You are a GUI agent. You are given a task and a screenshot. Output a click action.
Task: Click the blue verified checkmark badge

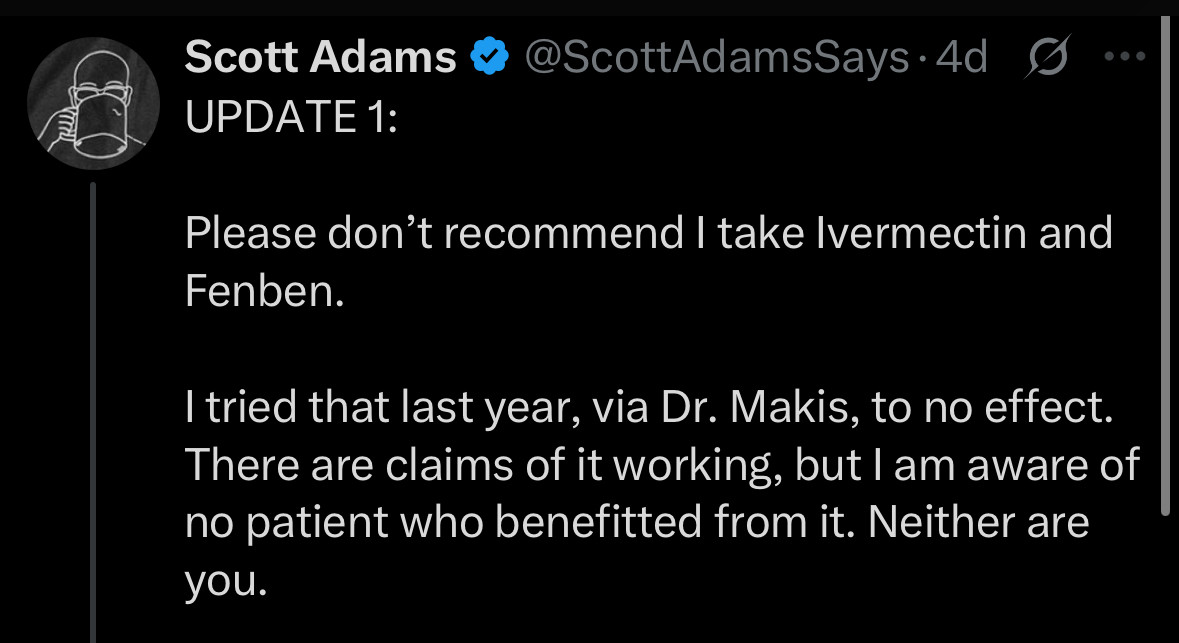pyautogui.click(x=489, y=57)
